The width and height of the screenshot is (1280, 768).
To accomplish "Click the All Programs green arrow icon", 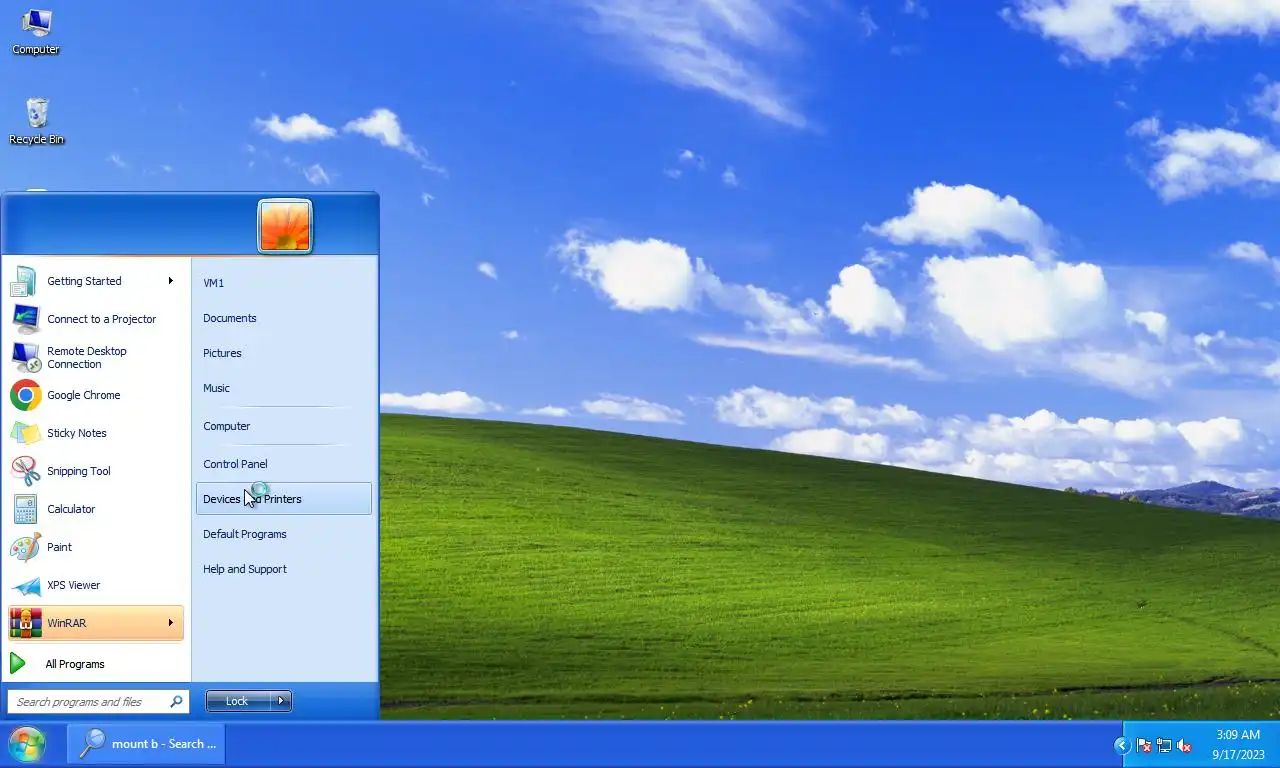I will pos(17,663).
